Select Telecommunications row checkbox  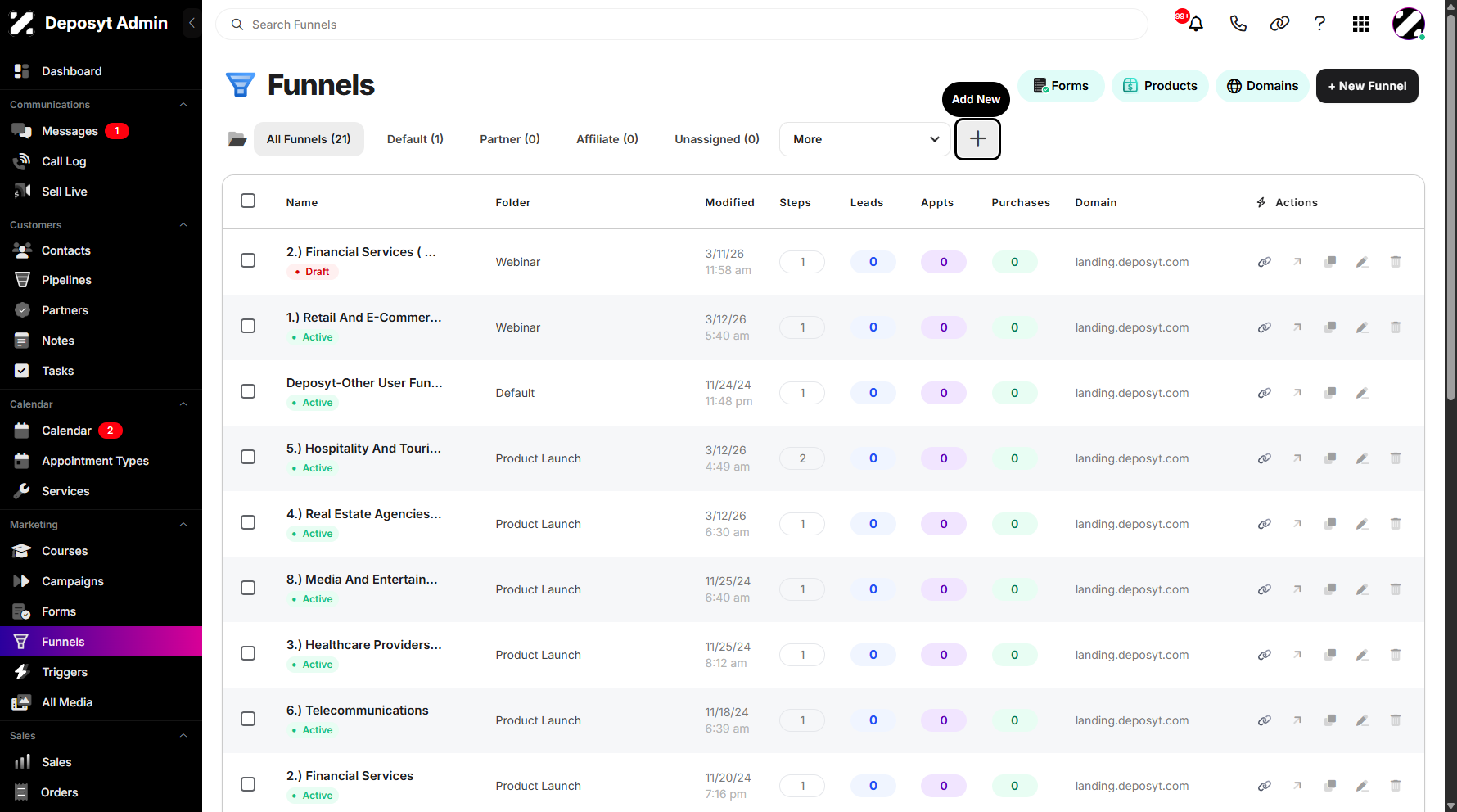(x=248, y=719)
